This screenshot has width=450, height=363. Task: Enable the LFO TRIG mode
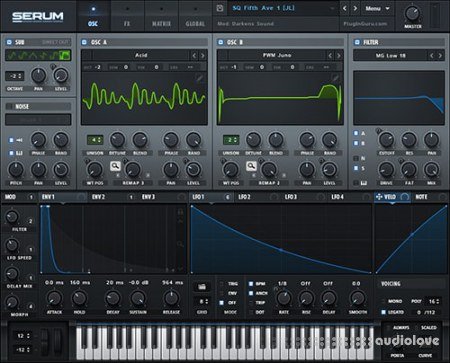[x=222, y=284]
